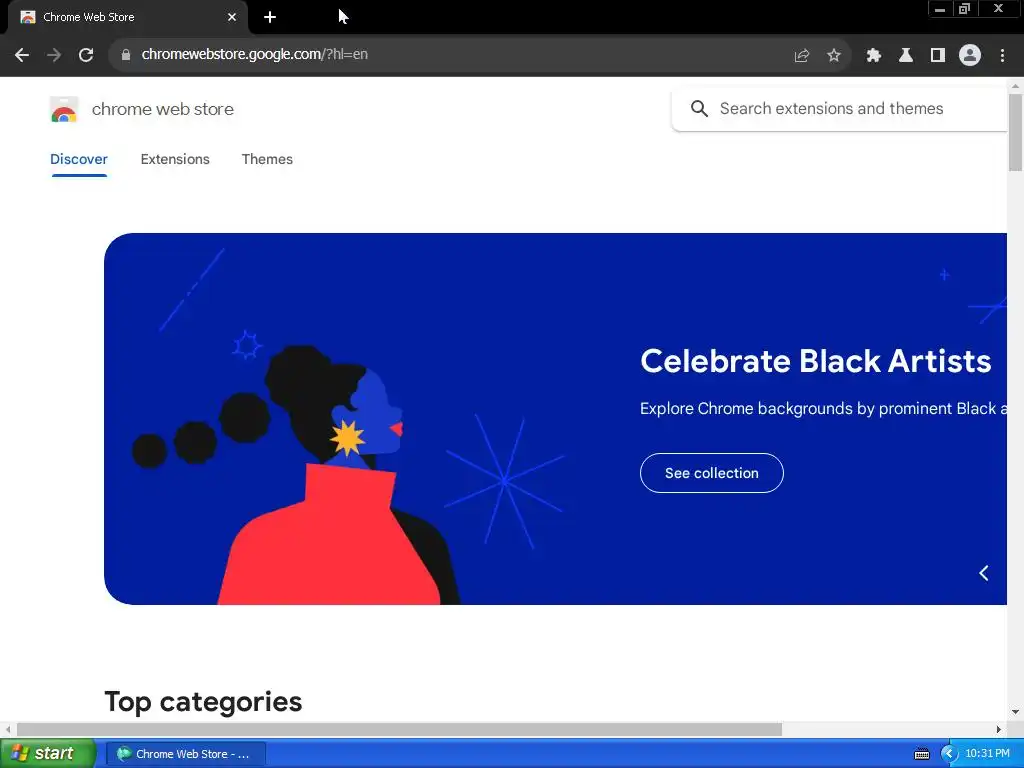Click the See collection button
The width and height of the screenshot is (1024, 768).
[x=712, y=473]
